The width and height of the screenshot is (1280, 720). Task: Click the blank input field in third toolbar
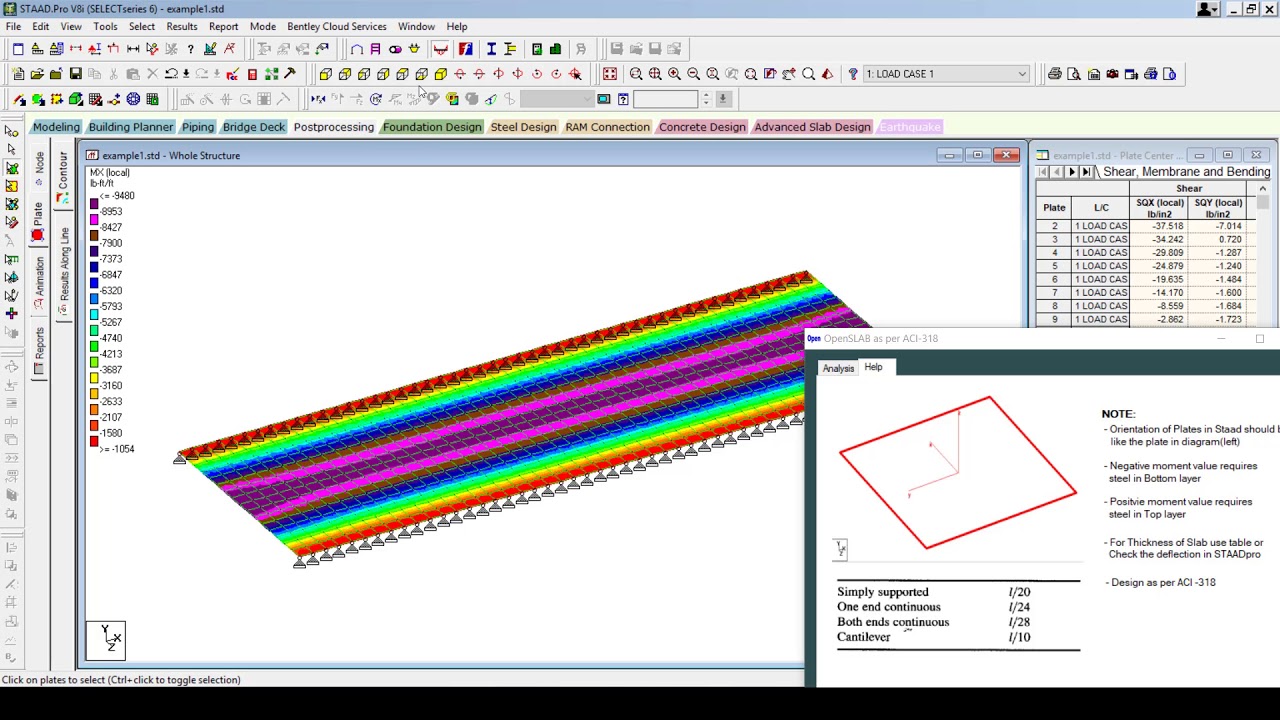pyautogui.click(x=665, y=99)
